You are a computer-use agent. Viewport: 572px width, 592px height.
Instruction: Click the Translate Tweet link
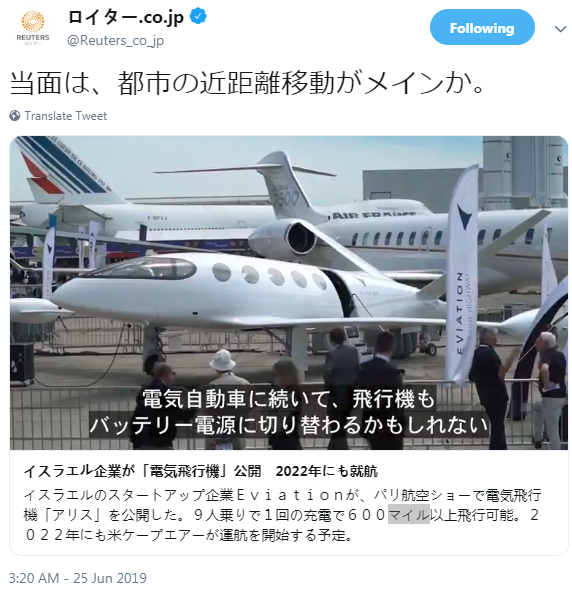[66, 116]
